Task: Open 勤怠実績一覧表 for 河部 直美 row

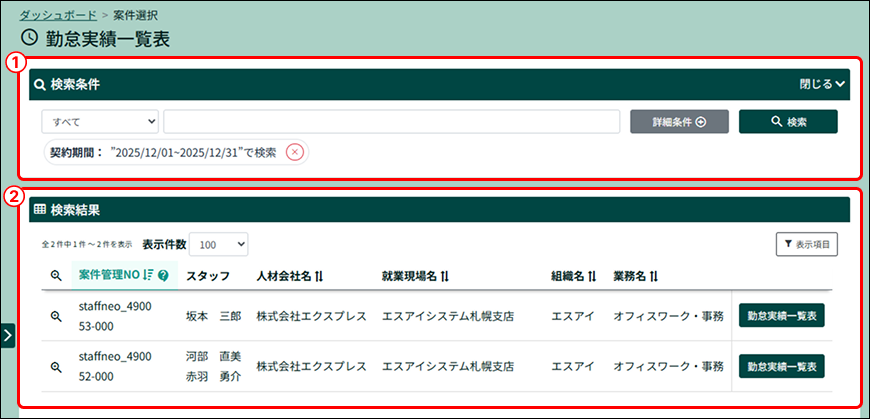Action: point(782,366)
